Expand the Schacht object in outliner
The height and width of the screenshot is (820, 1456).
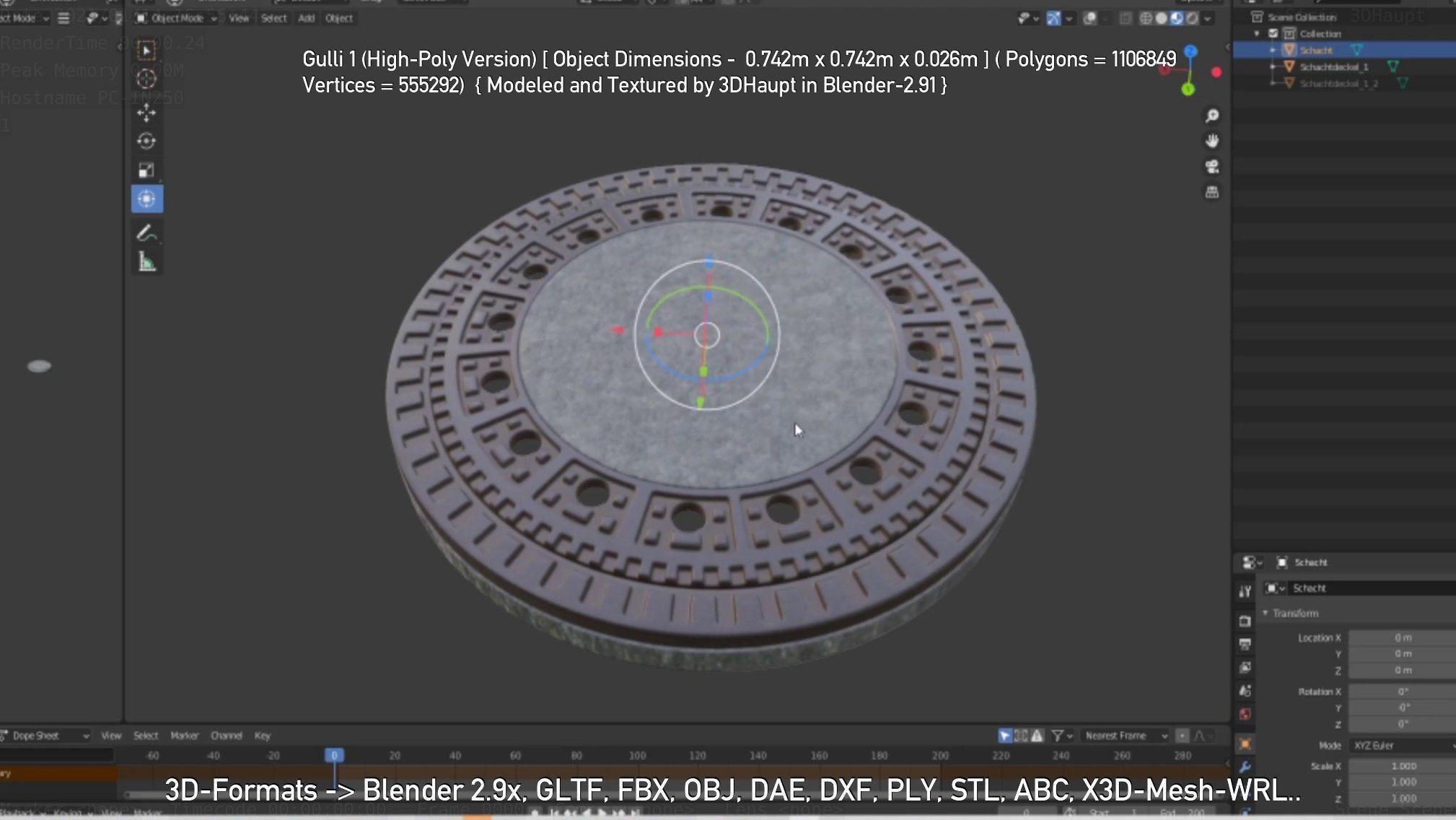(x=1273, y=50)
